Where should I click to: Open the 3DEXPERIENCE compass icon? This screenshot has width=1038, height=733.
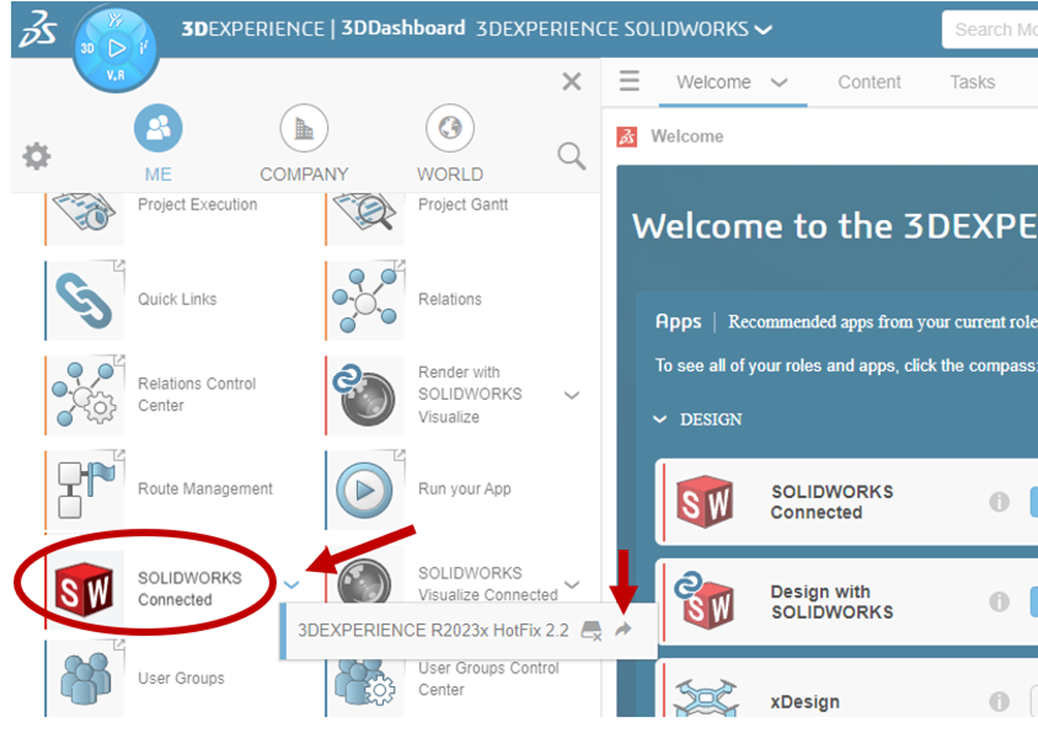pyautogui.click(x=116, y=47)
